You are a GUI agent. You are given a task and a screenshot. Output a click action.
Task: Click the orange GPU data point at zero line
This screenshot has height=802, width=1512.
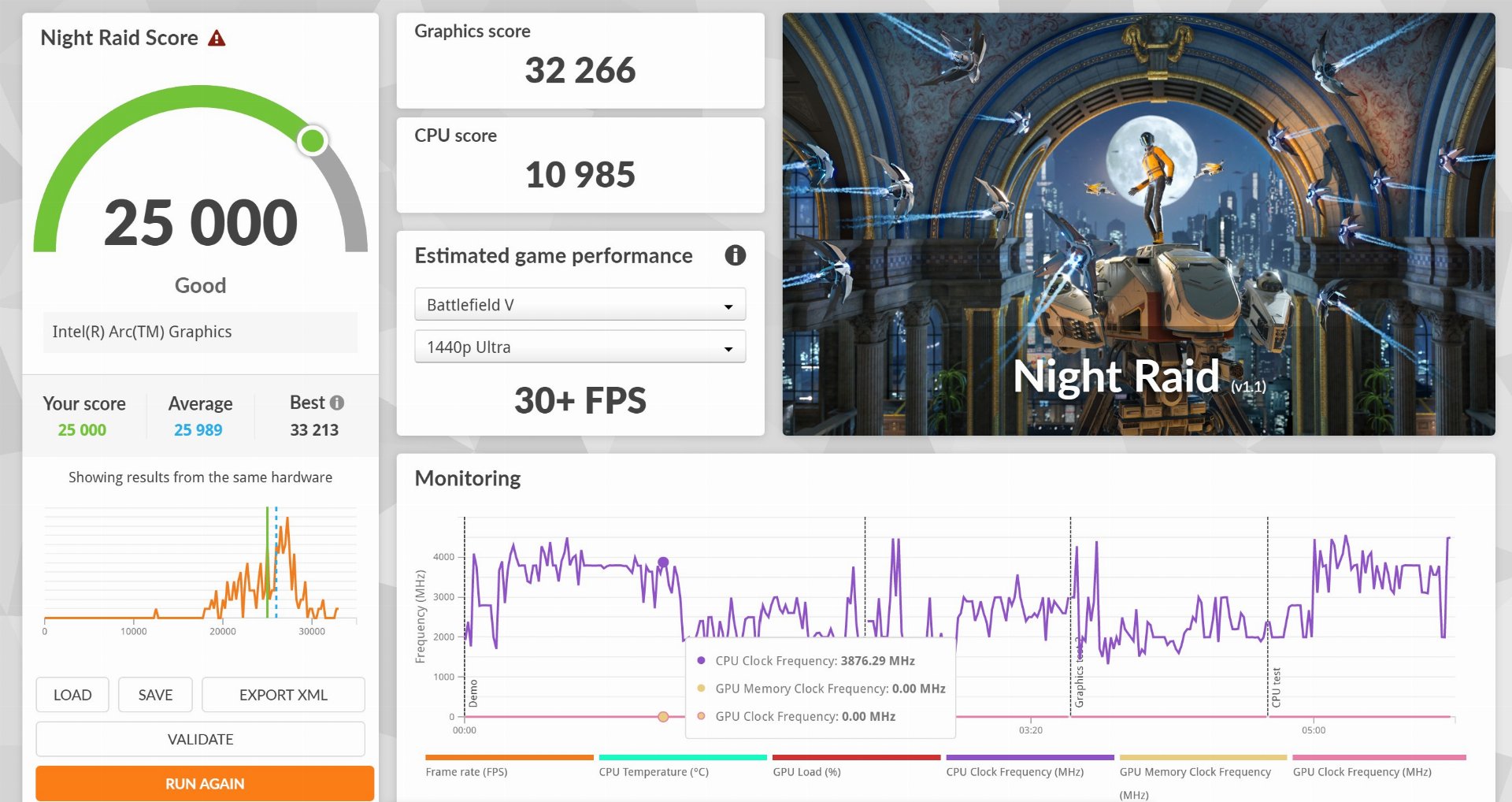click(663, 717)
